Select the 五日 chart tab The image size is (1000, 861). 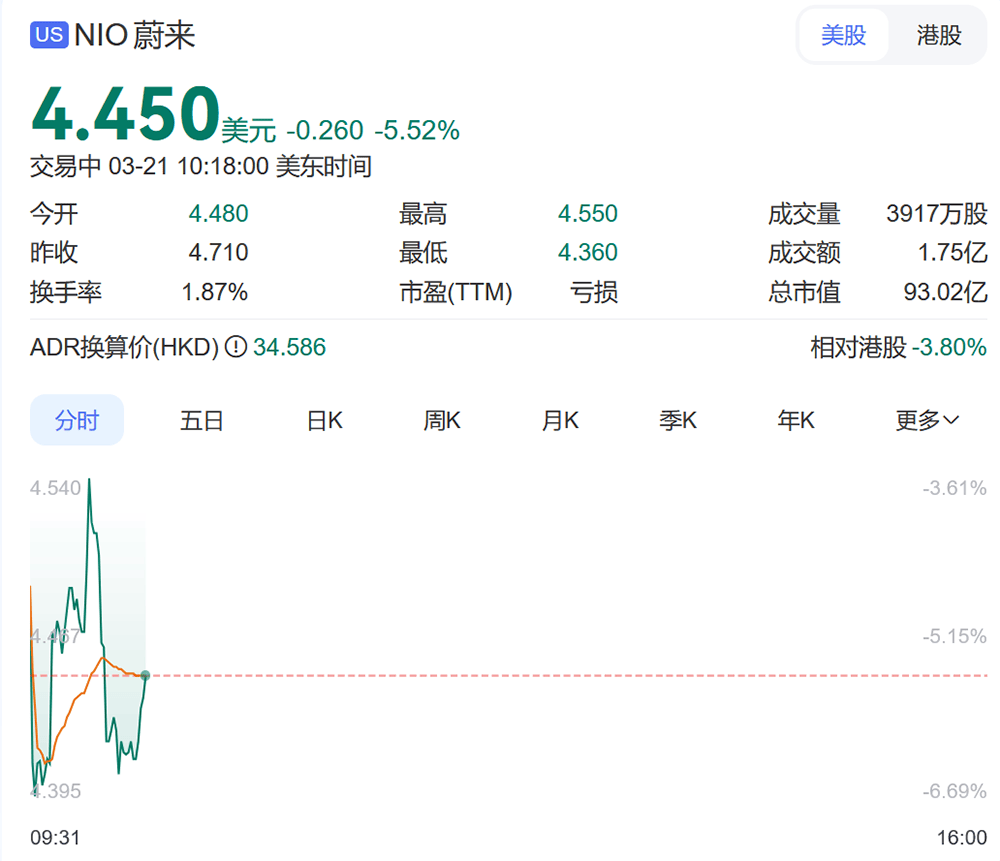click(x=202, y=420)
